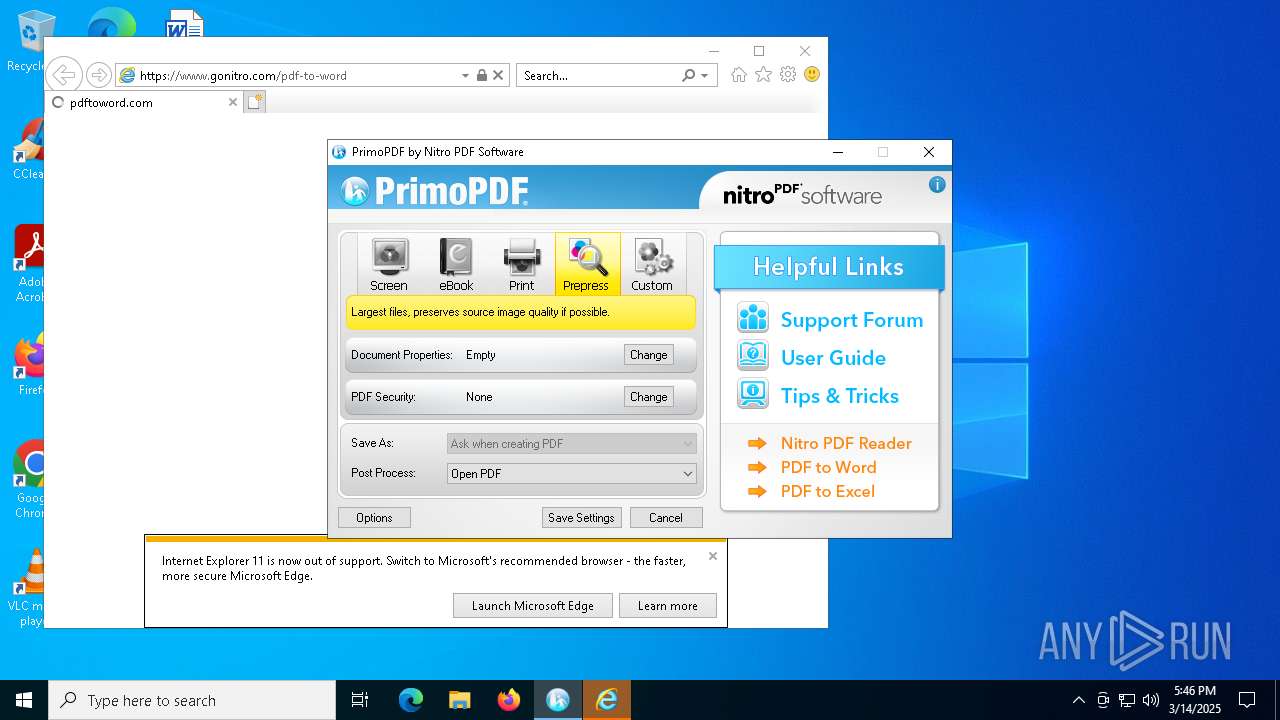Viewport: 1280px width, 720px height.
Task: Click Windows taskbar search box
Action: 192,700
